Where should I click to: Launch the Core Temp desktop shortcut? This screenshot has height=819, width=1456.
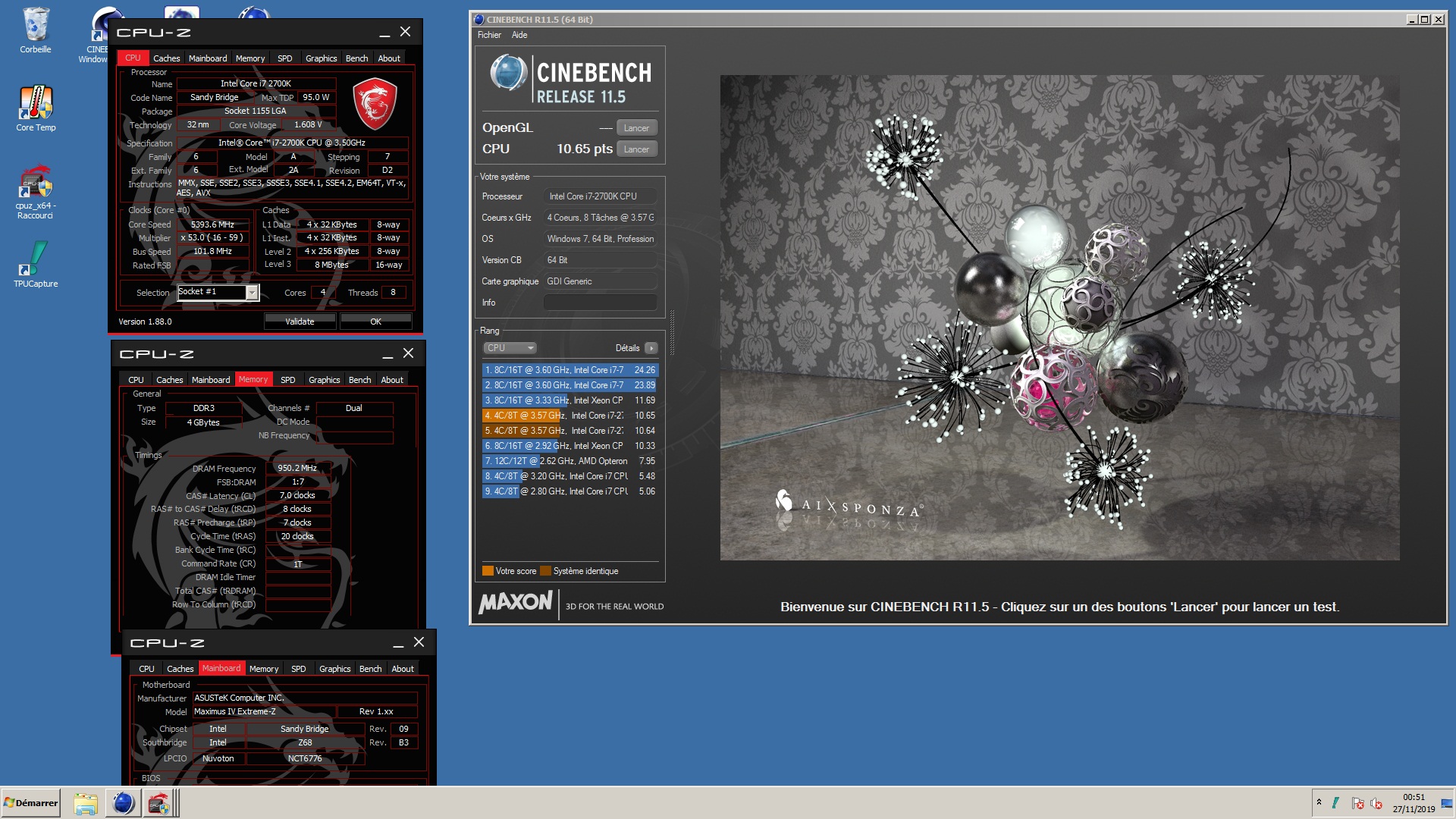(x=36, y=108)
